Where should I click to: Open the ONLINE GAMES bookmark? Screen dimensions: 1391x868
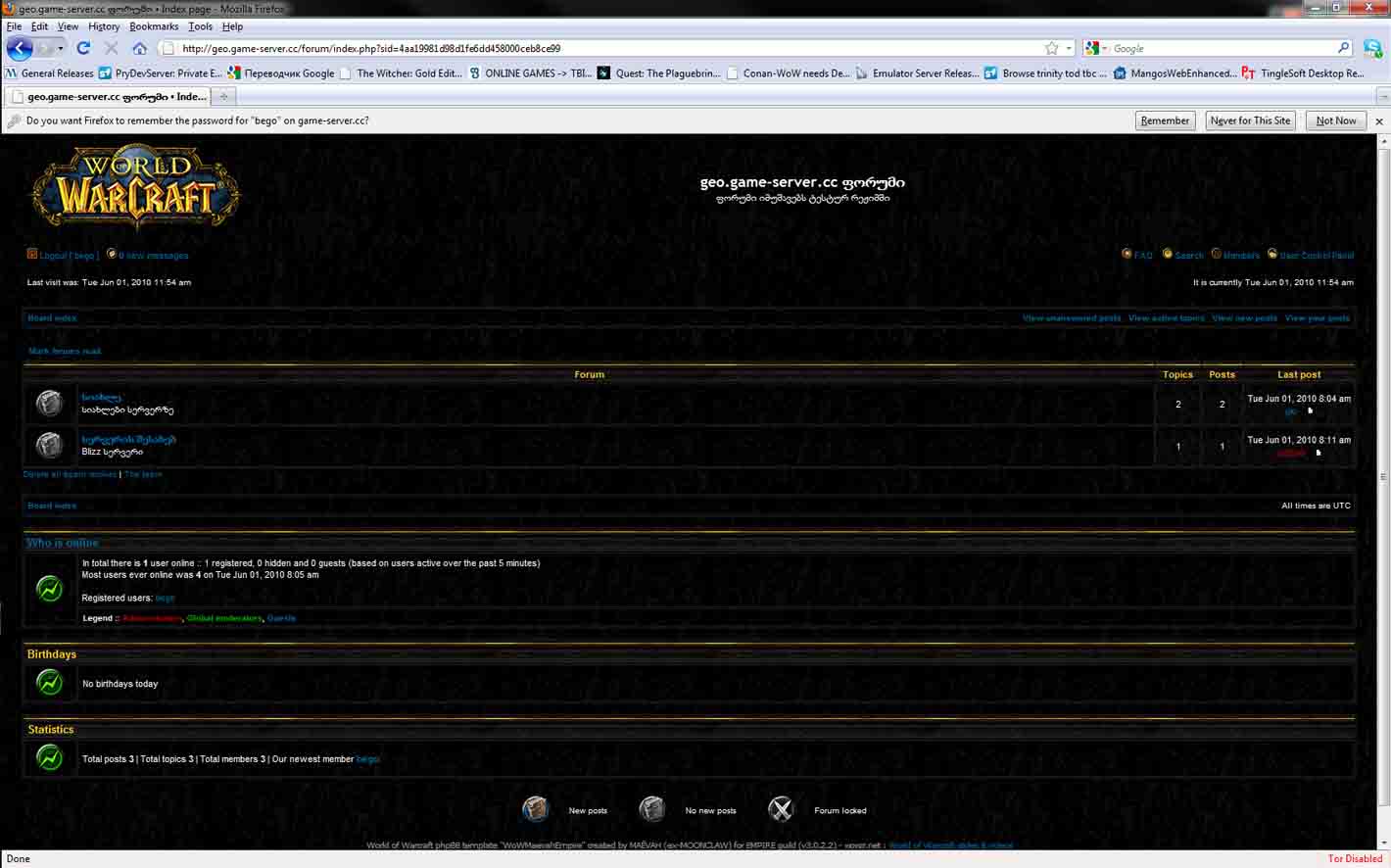[530, 73]
